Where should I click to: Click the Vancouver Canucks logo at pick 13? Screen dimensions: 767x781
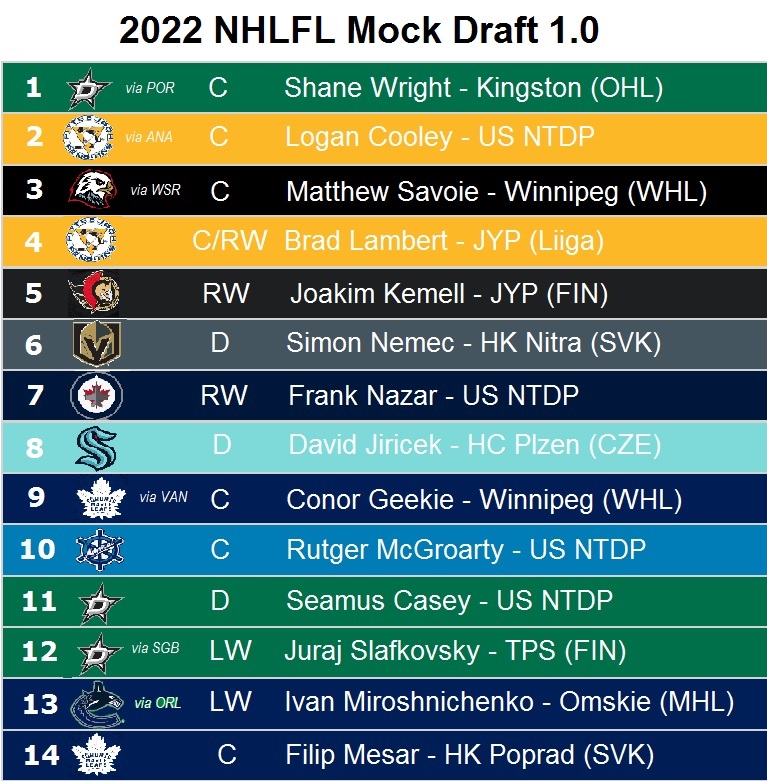click(x=98, y=704)
